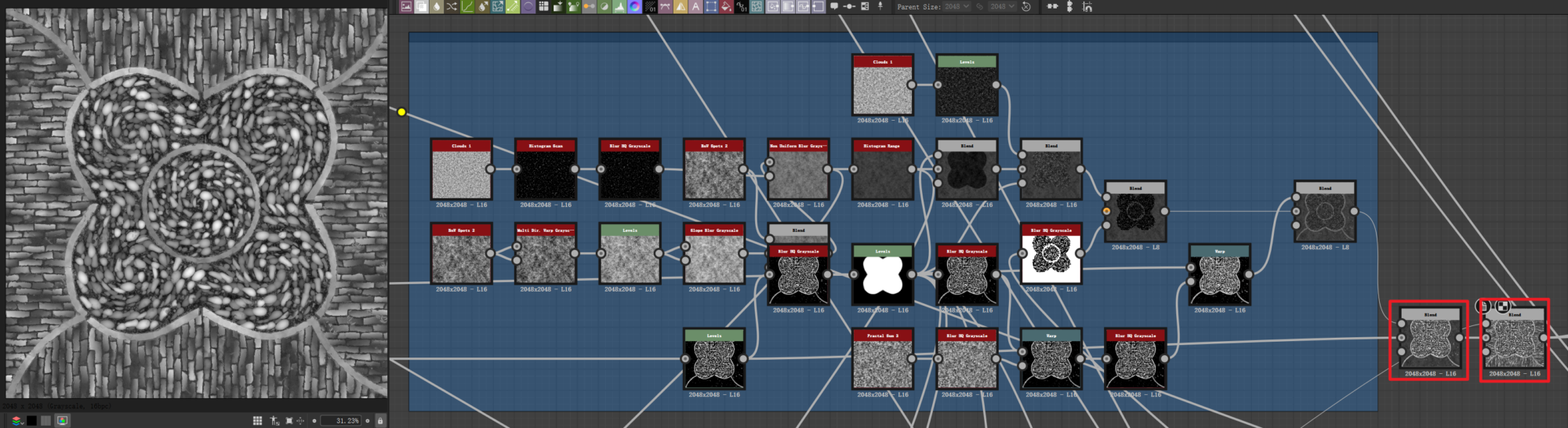Reset the parent size with the circular arrow
1568x428 pixels.
(1025, 6)
